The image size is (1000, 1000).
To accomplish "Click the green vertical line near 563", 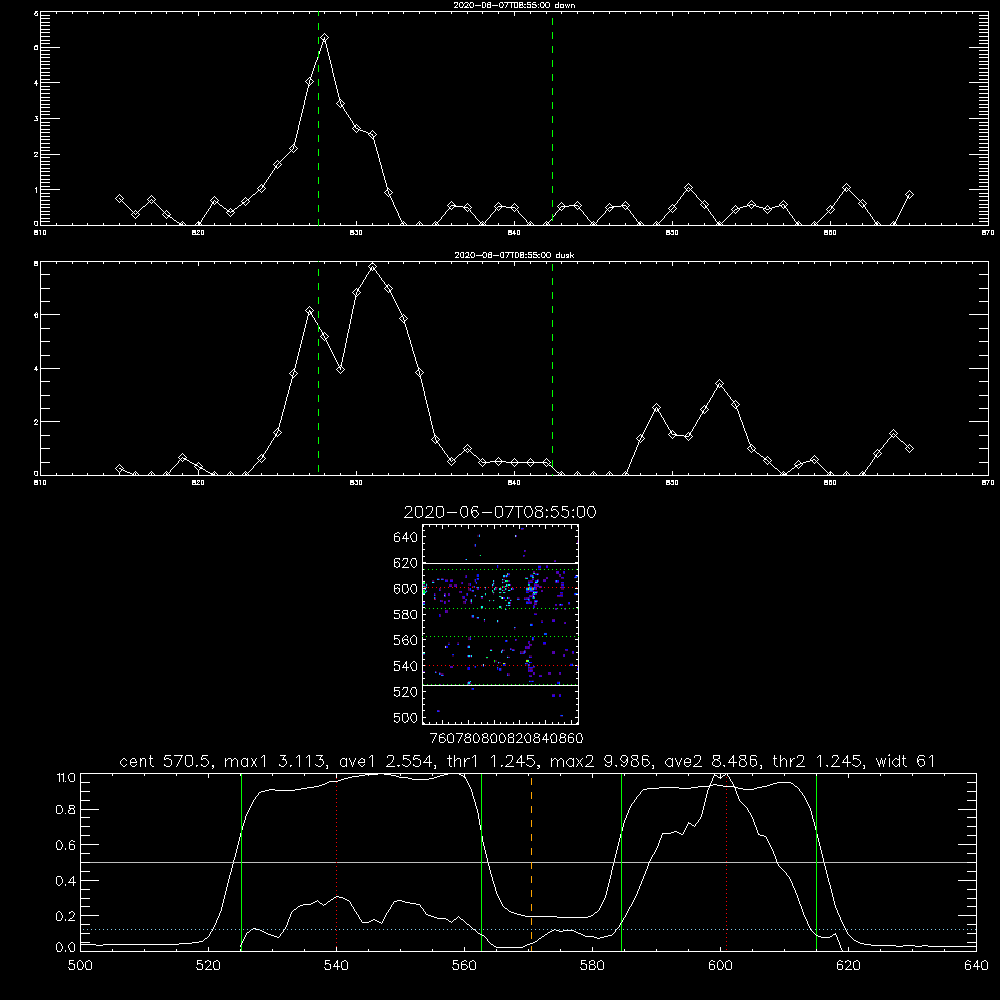I will [x=482, y=862].
